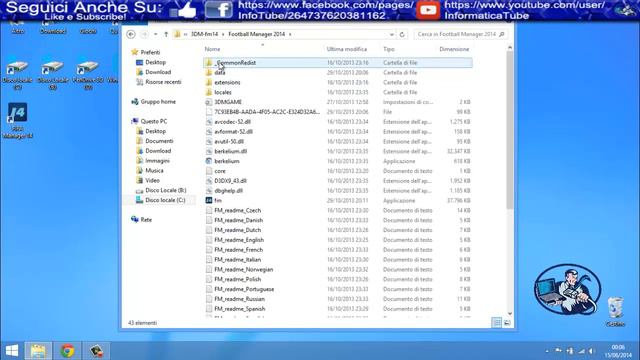The width and height of the screenshot is (640, 360).
Task: Open Risorse recenti in sidebar
Action: (163, 82)
